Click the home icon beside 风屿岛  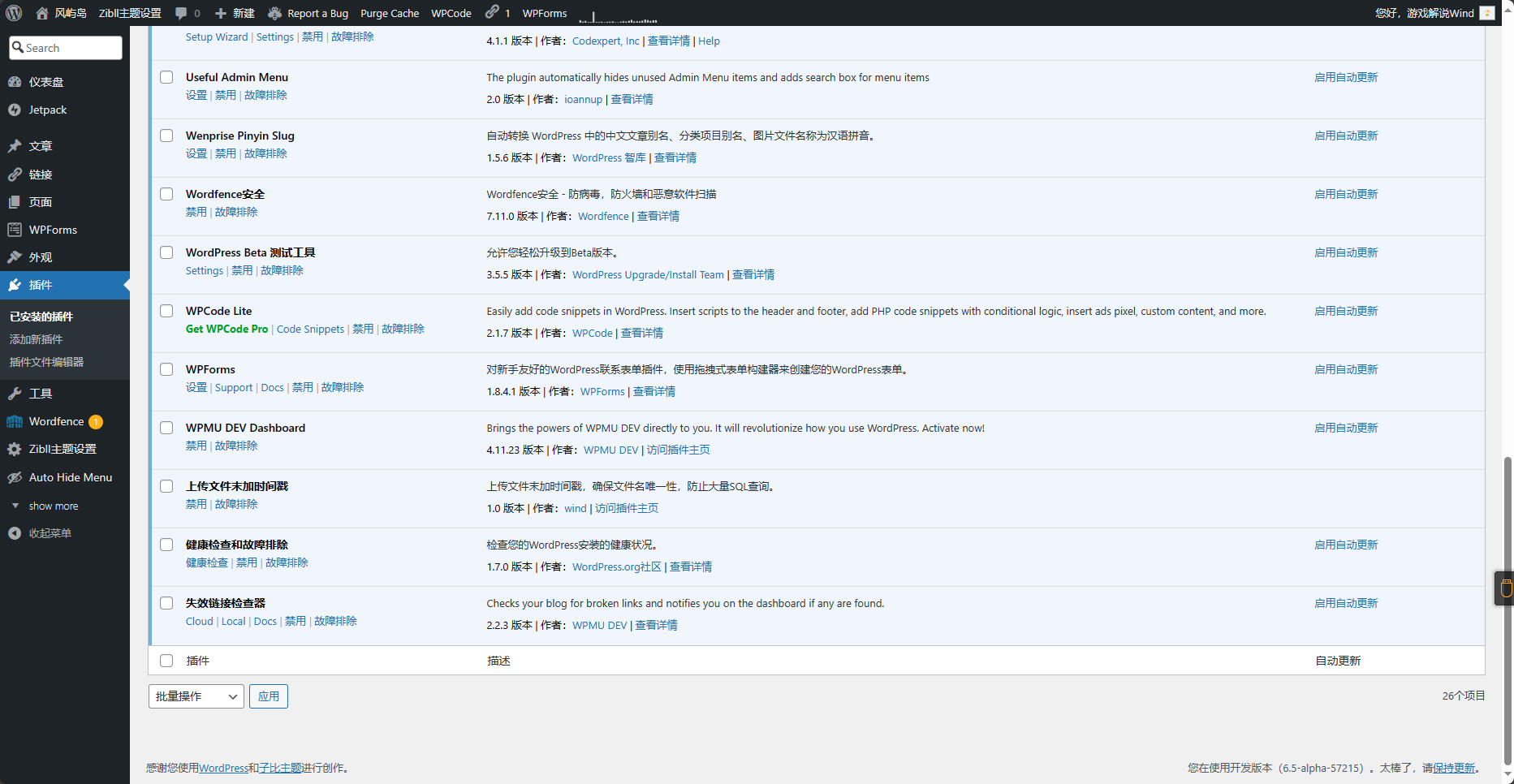point(42,13)
